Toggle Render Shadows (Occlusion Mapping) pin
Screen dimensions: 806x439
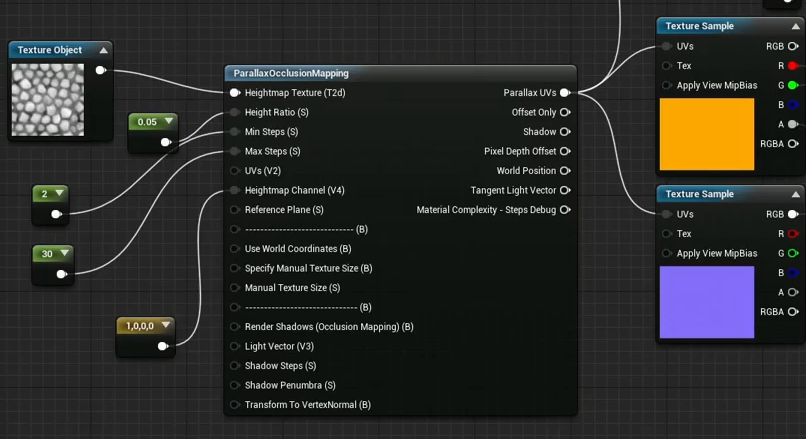(x=235, y=327)
